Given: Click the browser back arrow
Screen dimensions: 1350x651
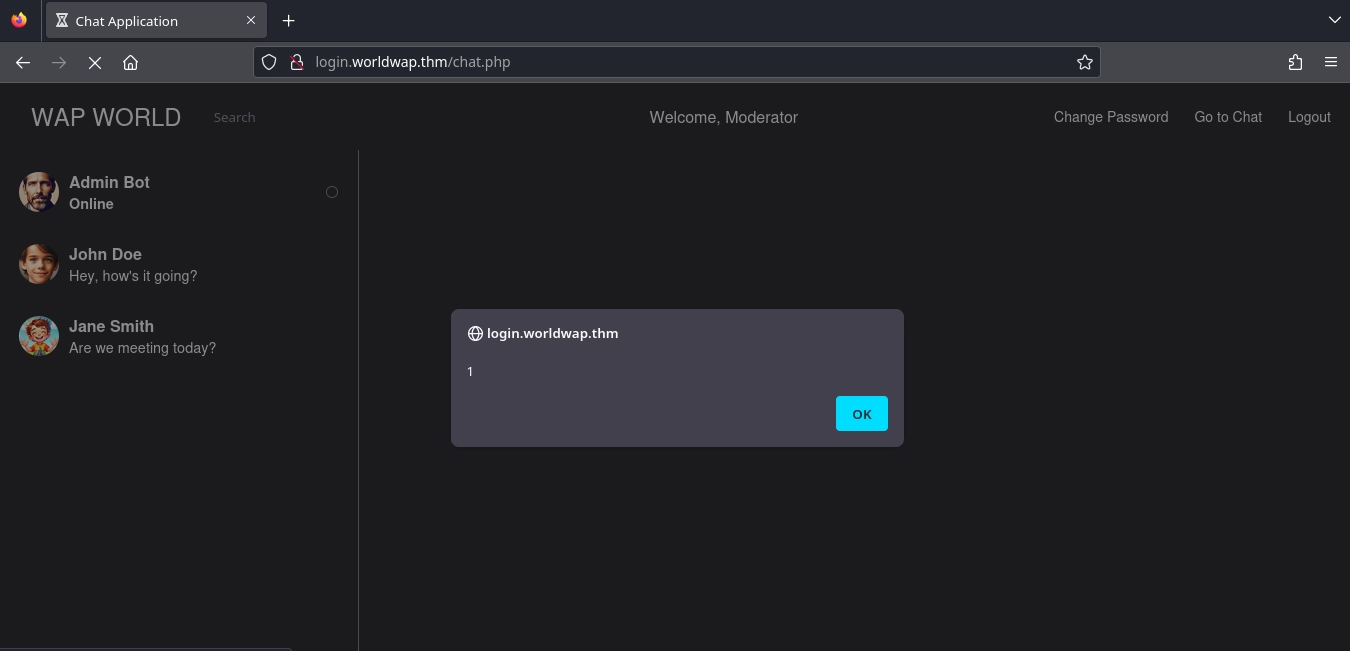Looking at the screenshot, I should point(23,62).
